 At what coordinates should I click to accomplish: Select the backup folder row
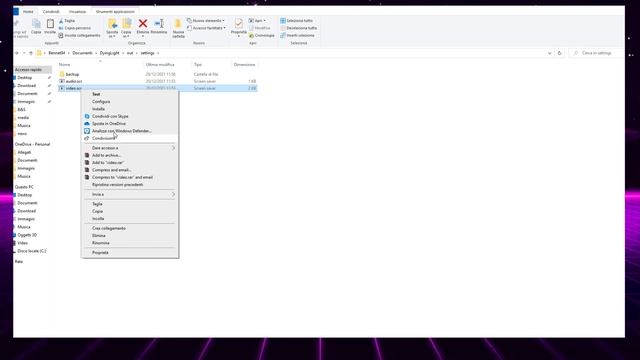pos(158,74)
